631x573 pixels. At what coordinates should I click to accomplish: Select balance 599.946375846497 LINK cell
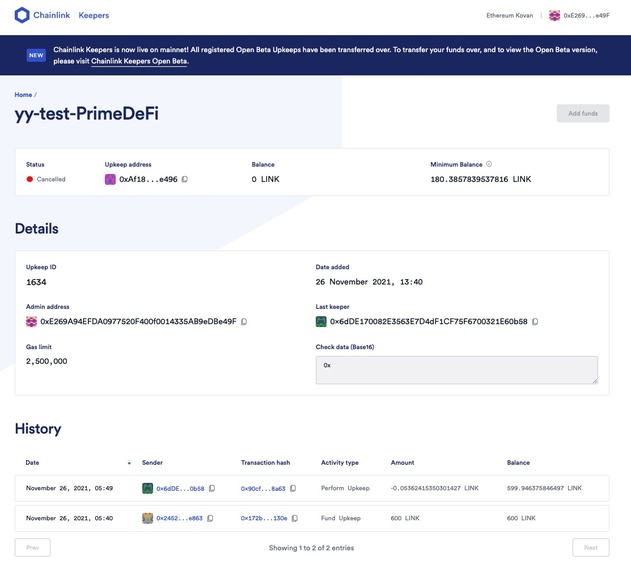coord(544,488)
